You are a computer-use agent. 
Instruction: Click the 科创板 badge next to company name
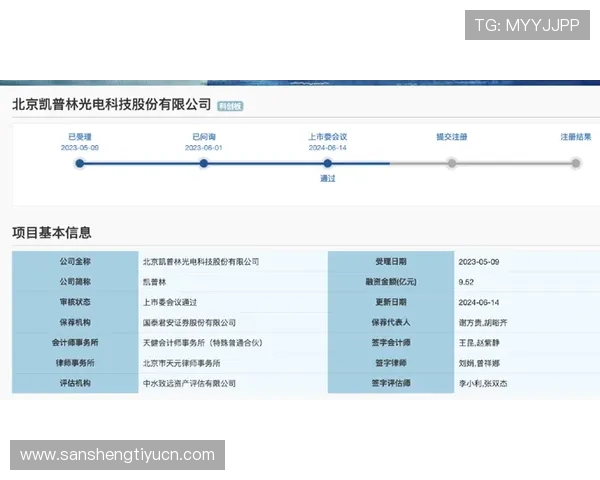click(230, 106)
